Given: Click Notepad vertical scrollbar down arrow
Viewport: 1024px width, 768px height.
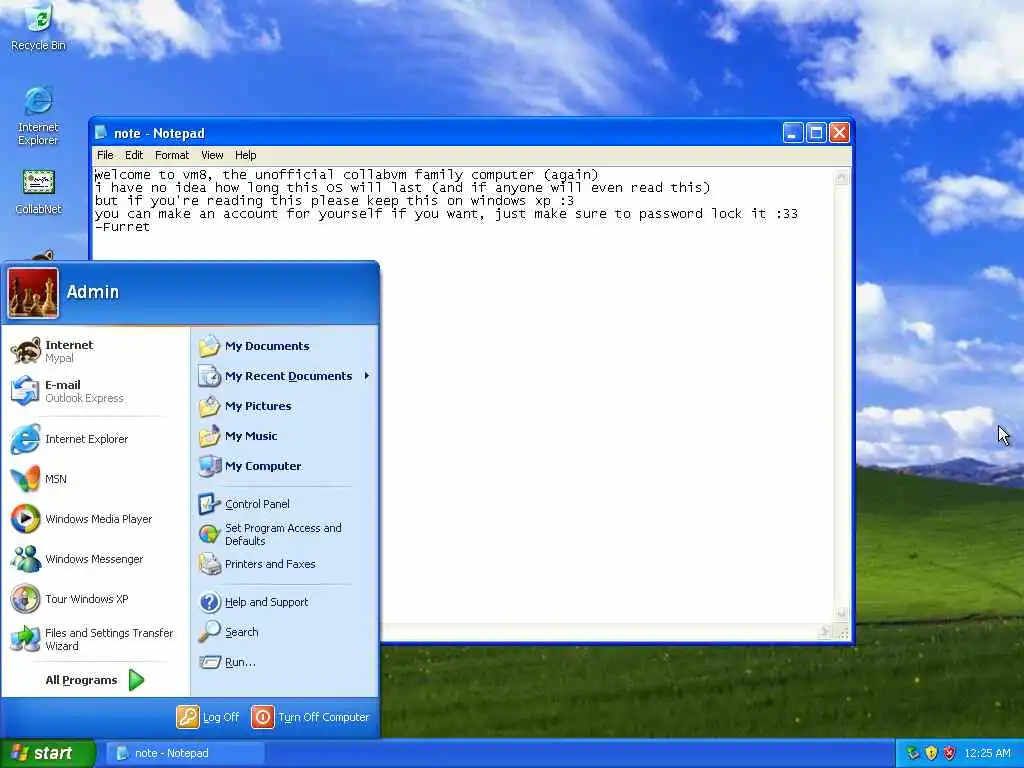Looking at the screenshot, I should click(x=841, y=613).
